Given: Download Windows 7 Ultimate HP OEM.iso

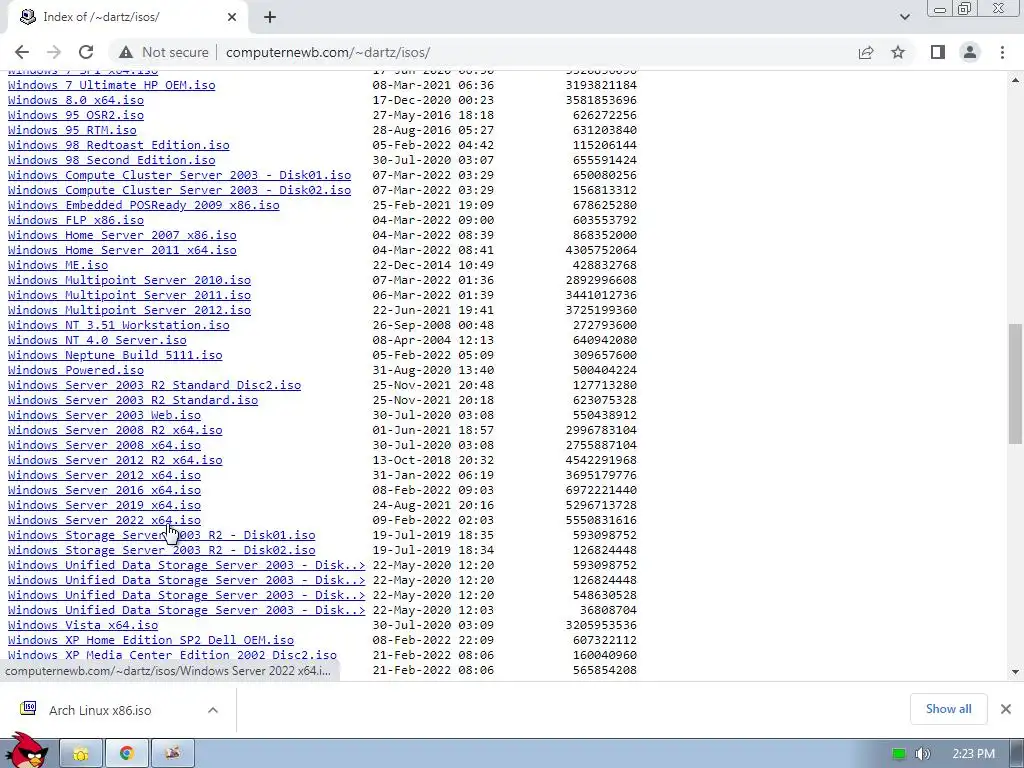Looking at the screenshot, I should pos(112,85).
